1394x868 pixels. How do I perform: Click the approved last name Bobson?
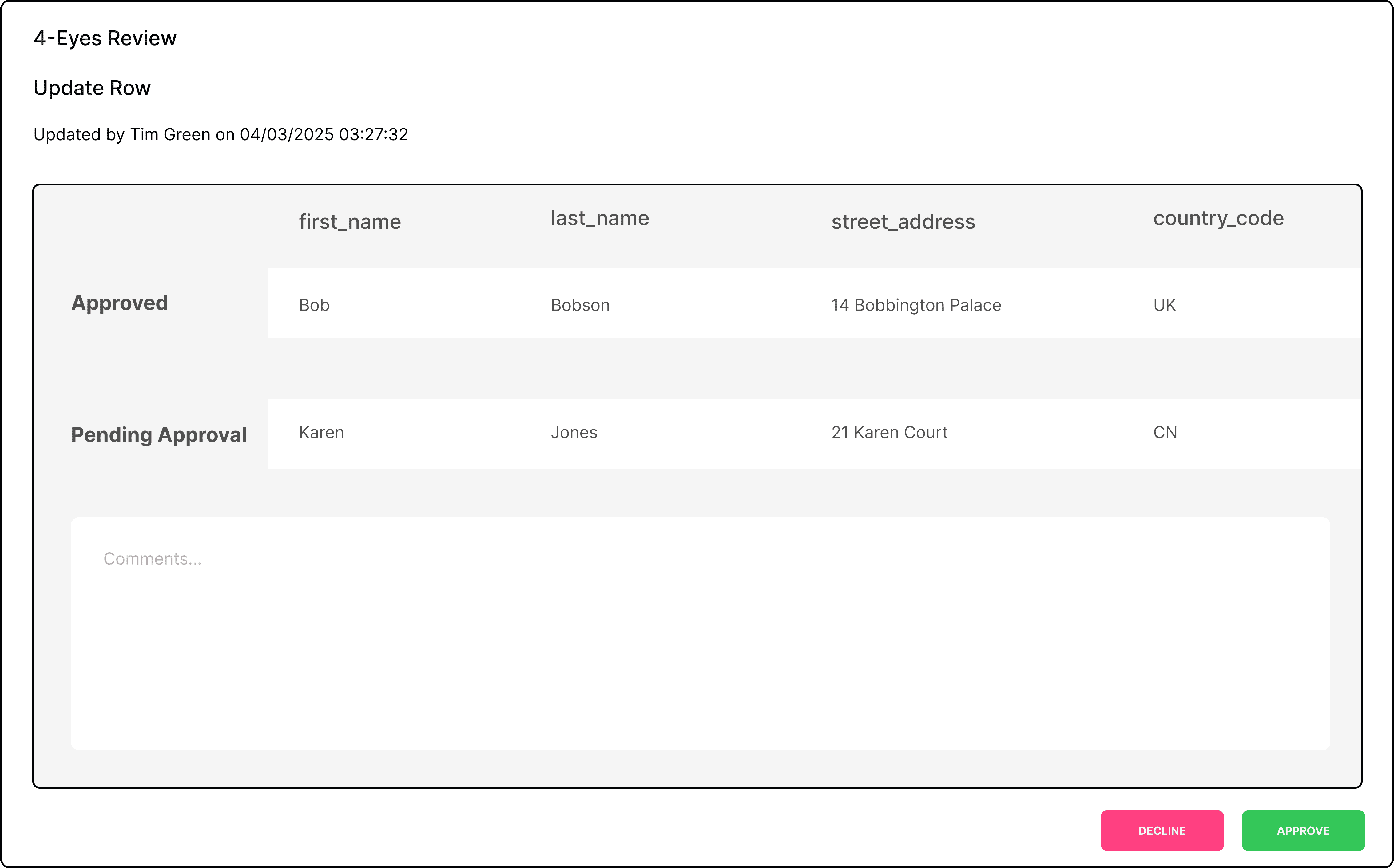pyautogui.click(x=580, y=305)
